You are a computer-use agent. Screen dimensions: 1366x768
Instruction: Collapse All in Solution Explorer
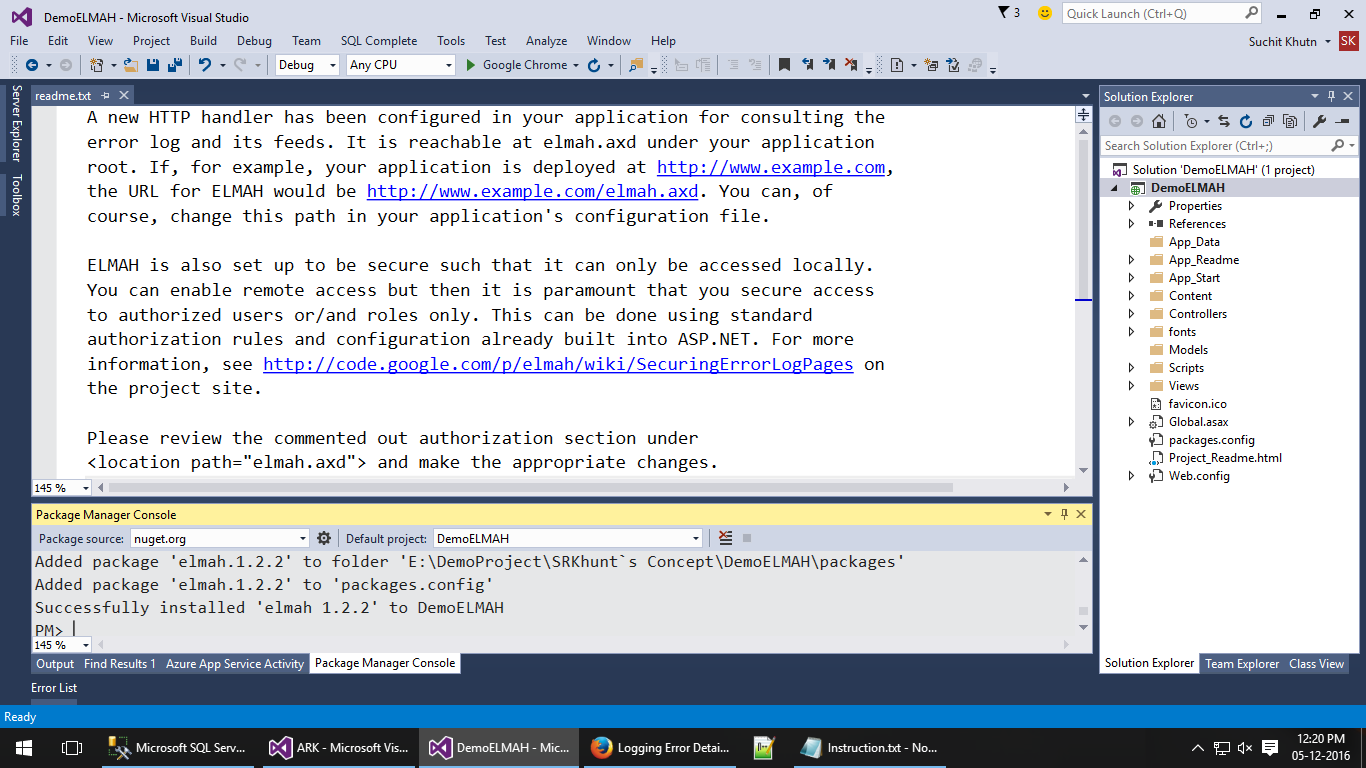(1268, 121)
